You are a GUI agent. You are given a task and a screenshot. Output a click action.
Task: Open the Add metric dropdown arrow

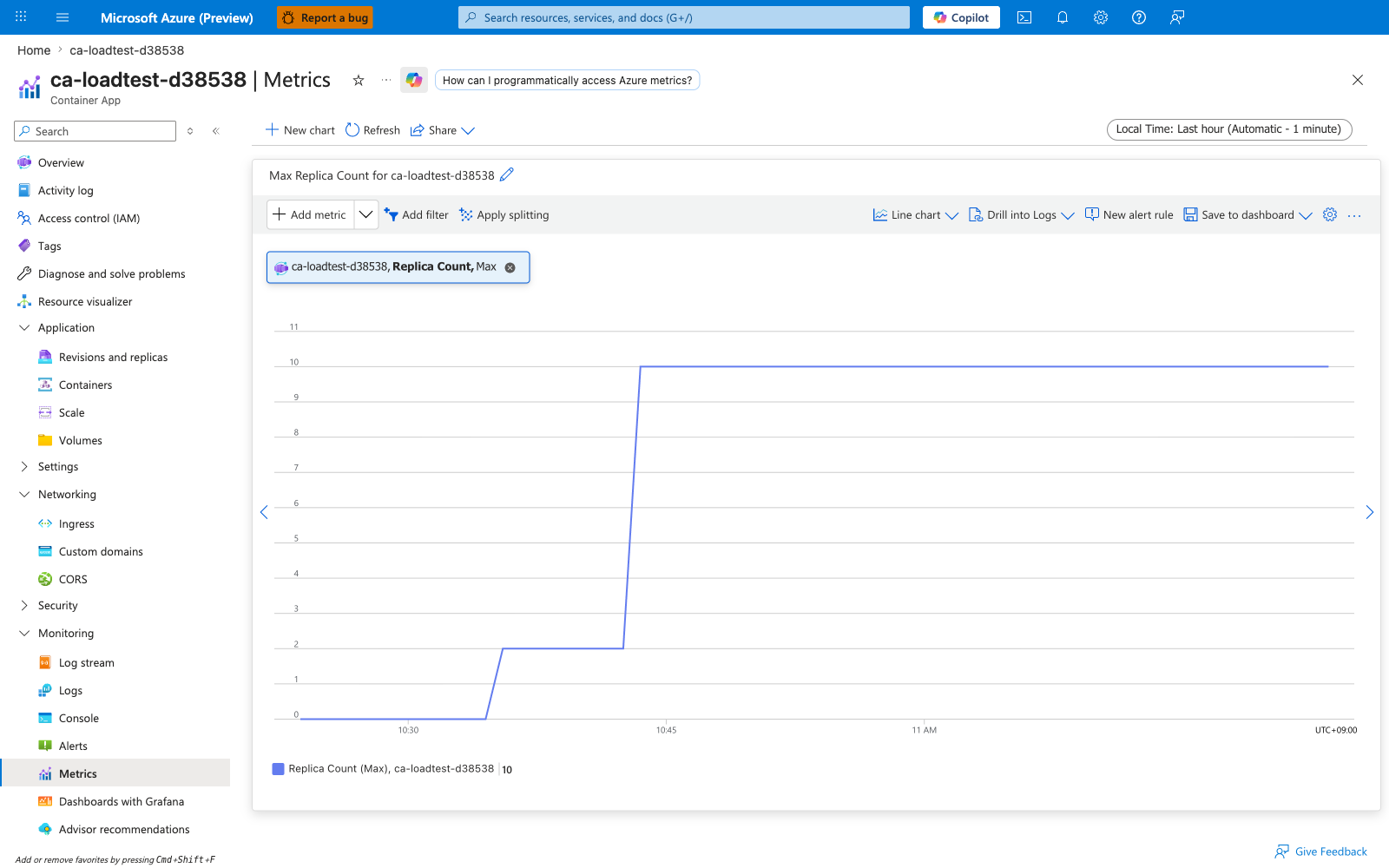[x=366, y=214]
